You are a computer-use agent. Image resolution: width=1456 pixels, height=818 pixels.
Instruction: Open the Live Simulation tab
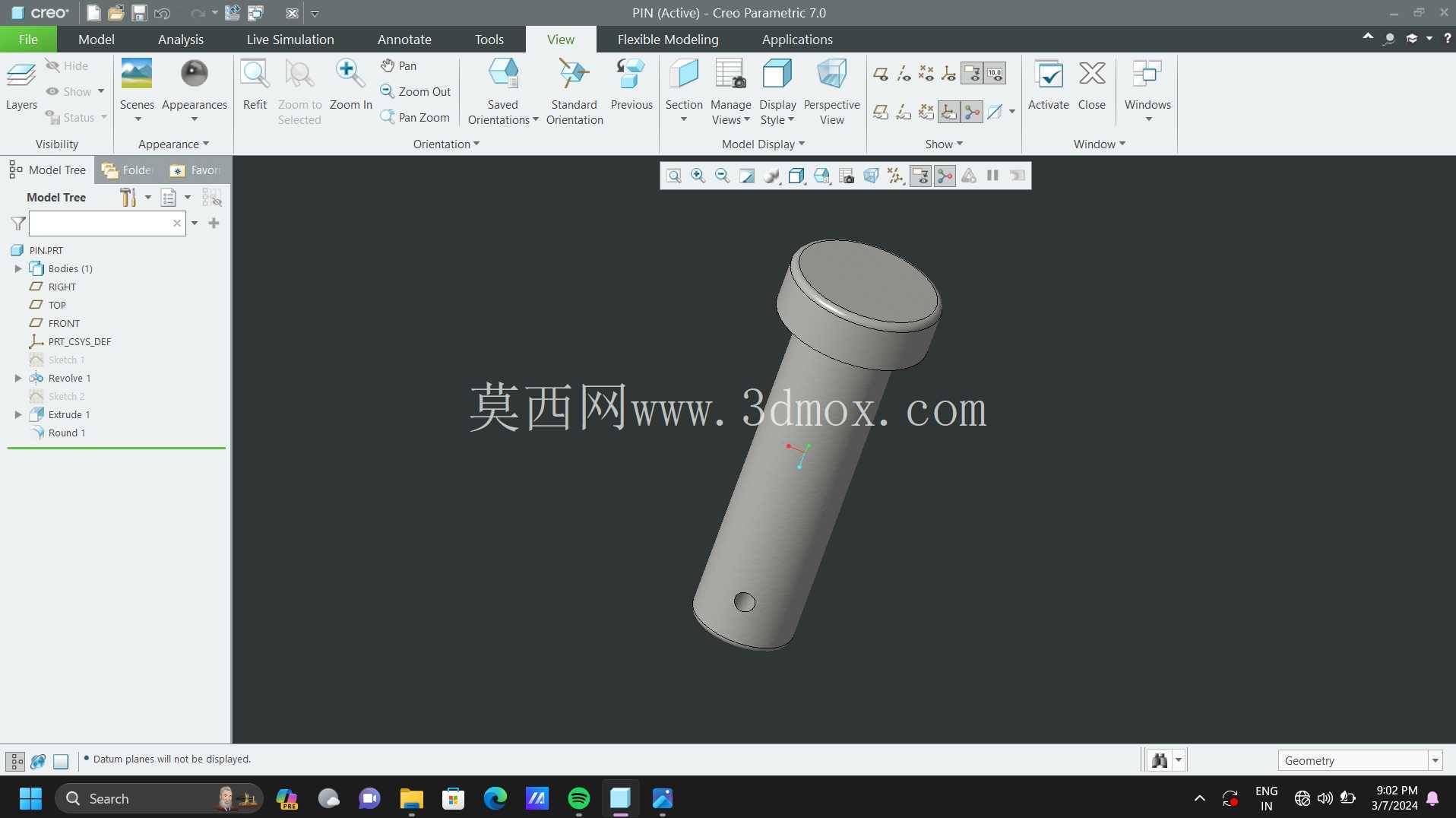[290, 40]
